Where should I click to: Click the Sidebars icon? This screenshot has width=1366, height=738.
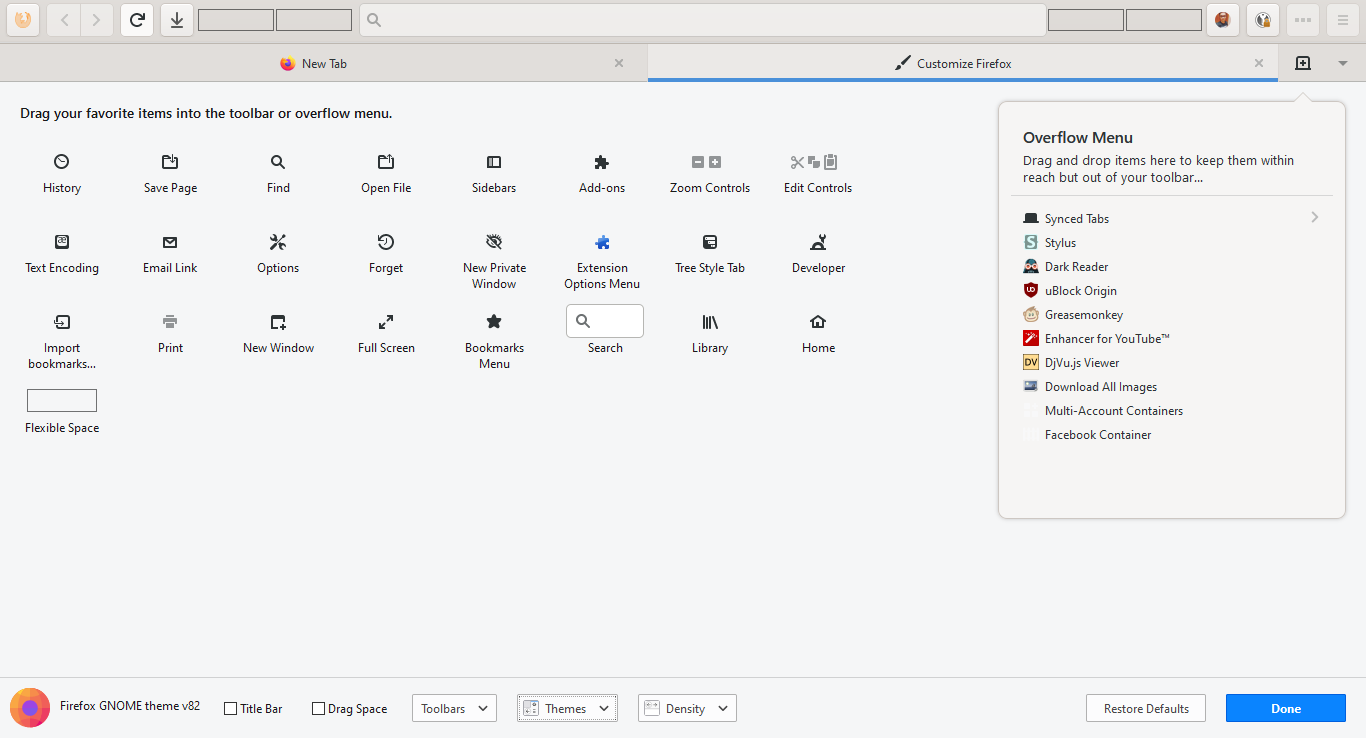tap(494, 162)
